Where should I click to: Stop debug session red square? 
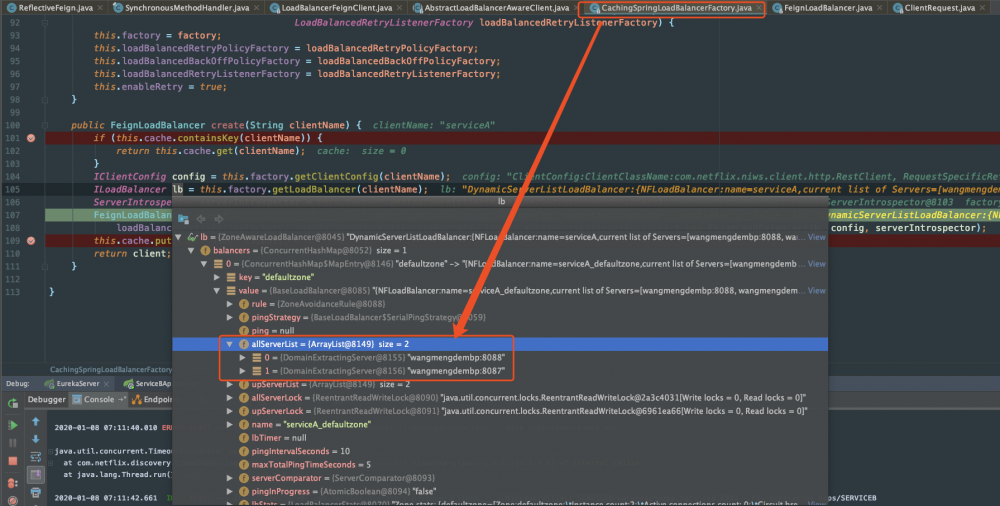[12, 460]
